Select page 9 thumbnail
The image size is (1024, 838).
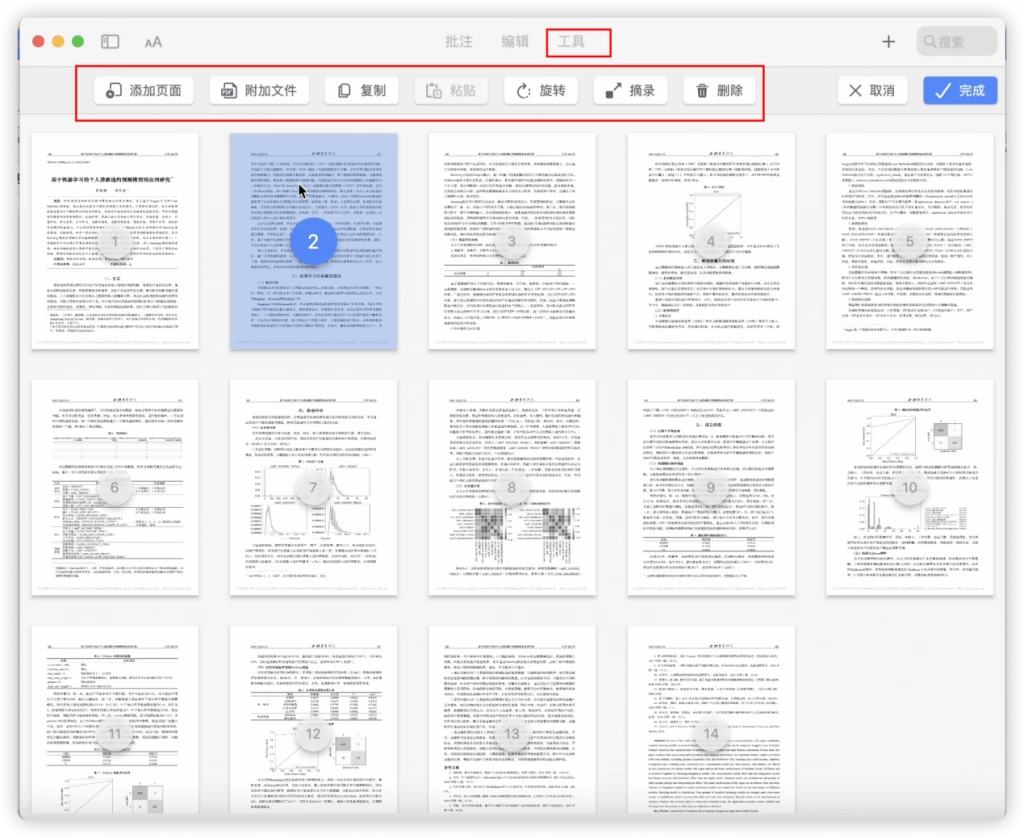(711, 488)
